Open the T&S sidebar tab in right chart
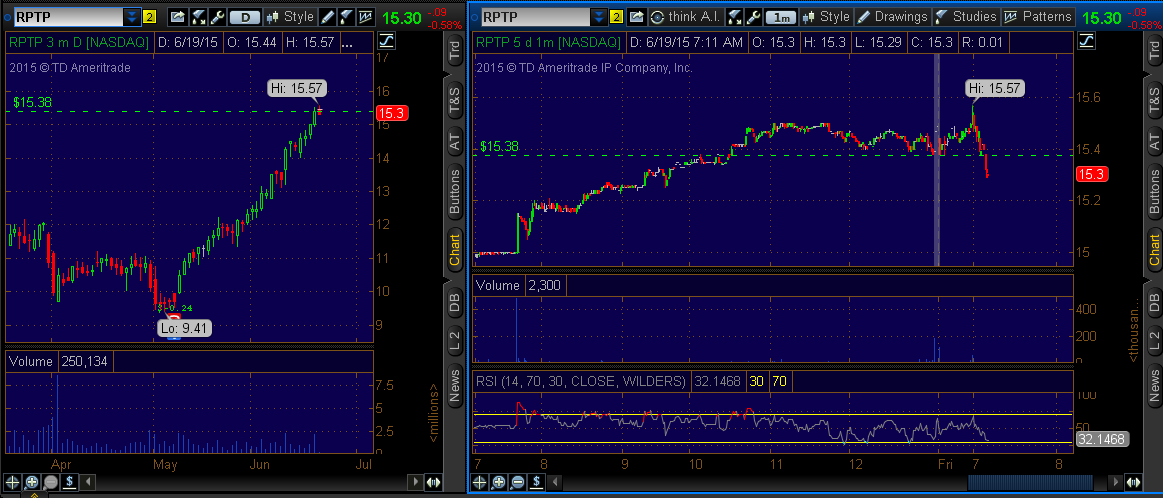This screenshot has width=1163, height=498. tap(1154, 99)
